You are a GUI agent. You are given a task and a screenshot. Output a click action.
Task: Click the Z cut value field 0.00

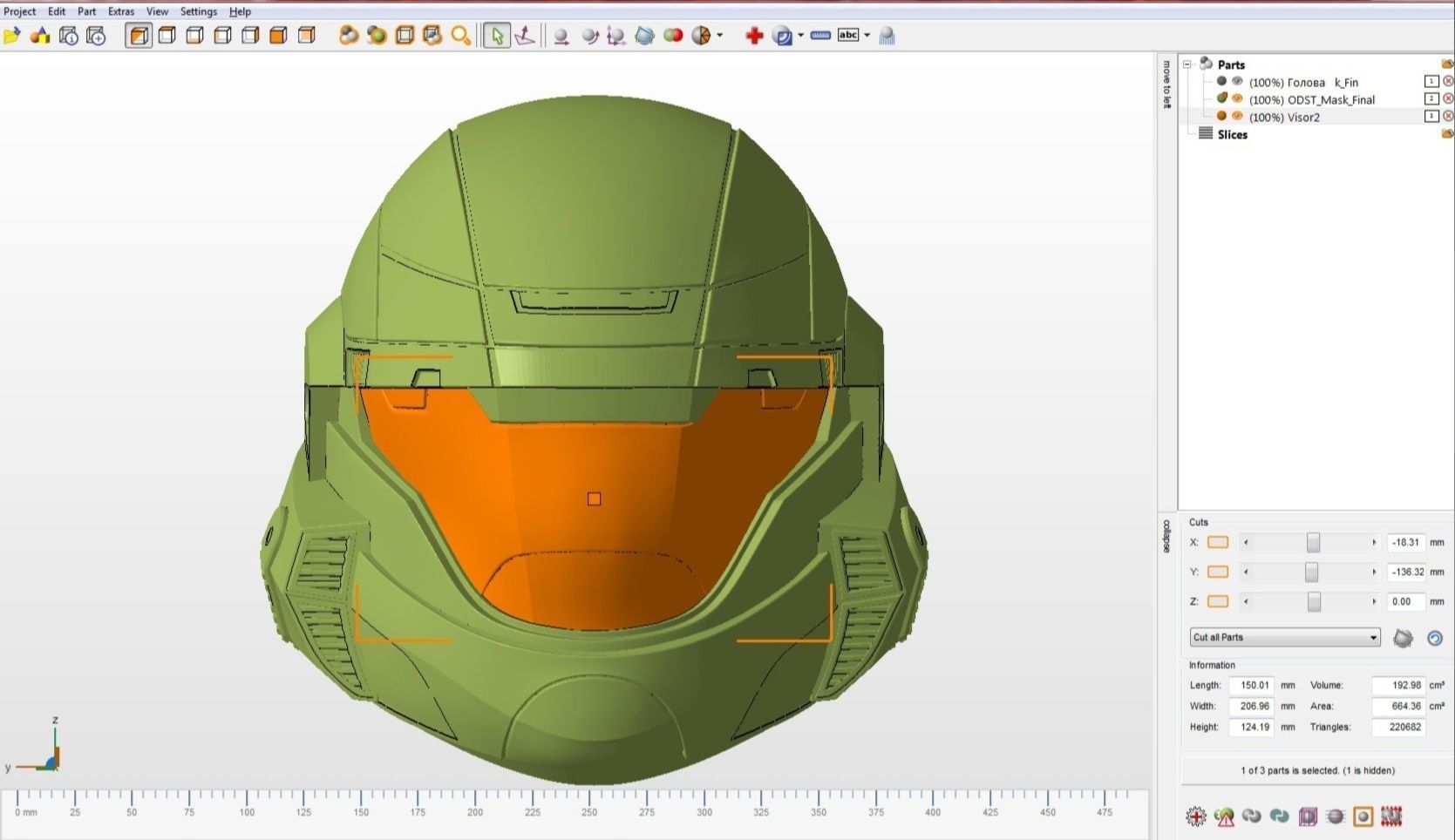coord(1406,601)
